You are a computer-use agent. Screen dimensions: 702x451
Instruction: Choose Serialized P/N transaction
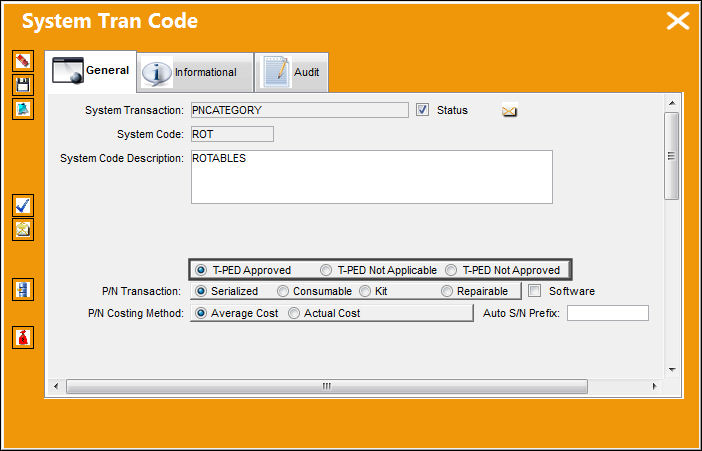201,291
